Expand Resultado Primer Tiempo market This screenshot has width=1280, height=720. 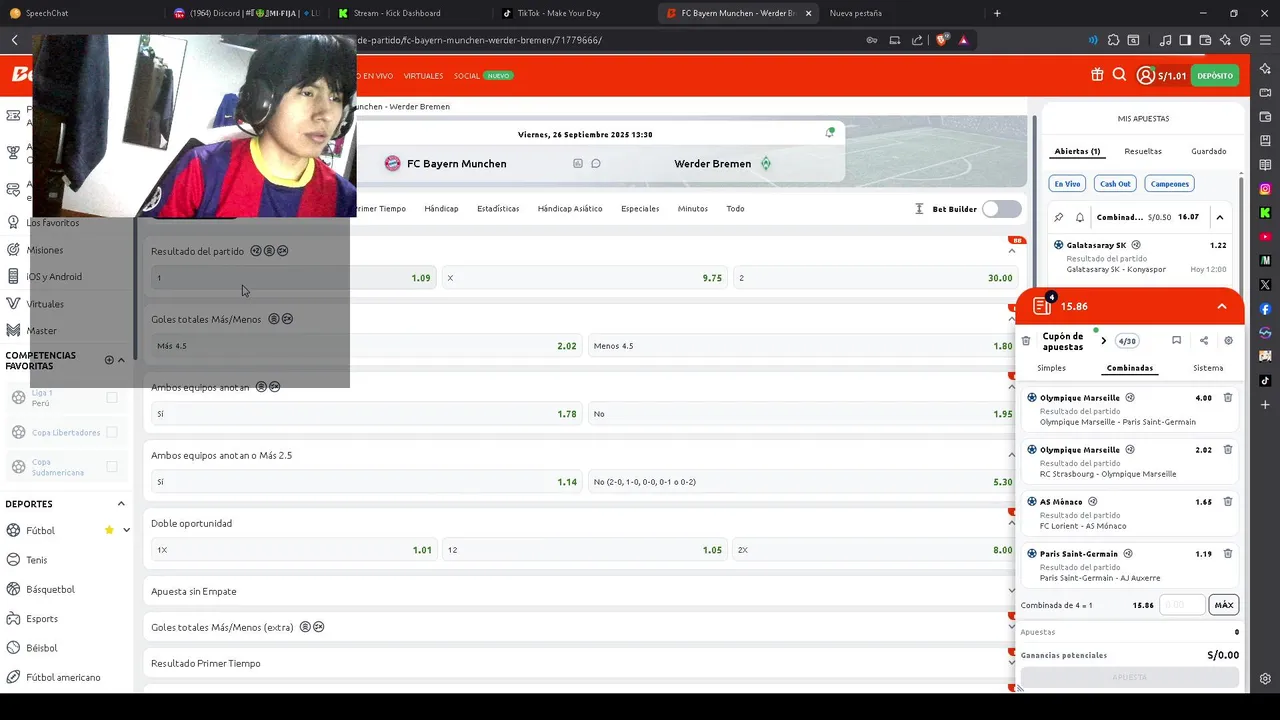(1011, 663)
